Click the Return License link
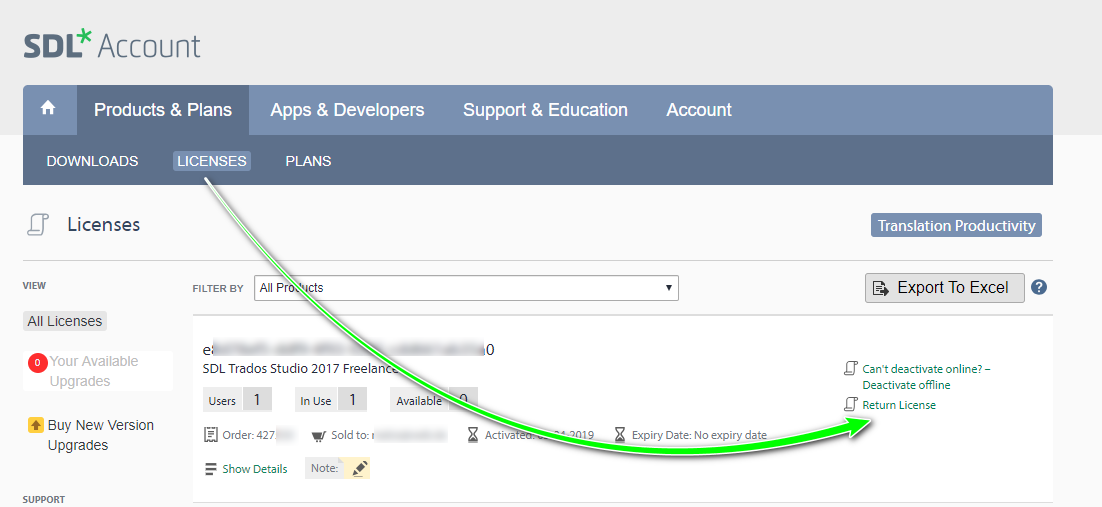1102x507 pixels. click(x=899, y=405)
